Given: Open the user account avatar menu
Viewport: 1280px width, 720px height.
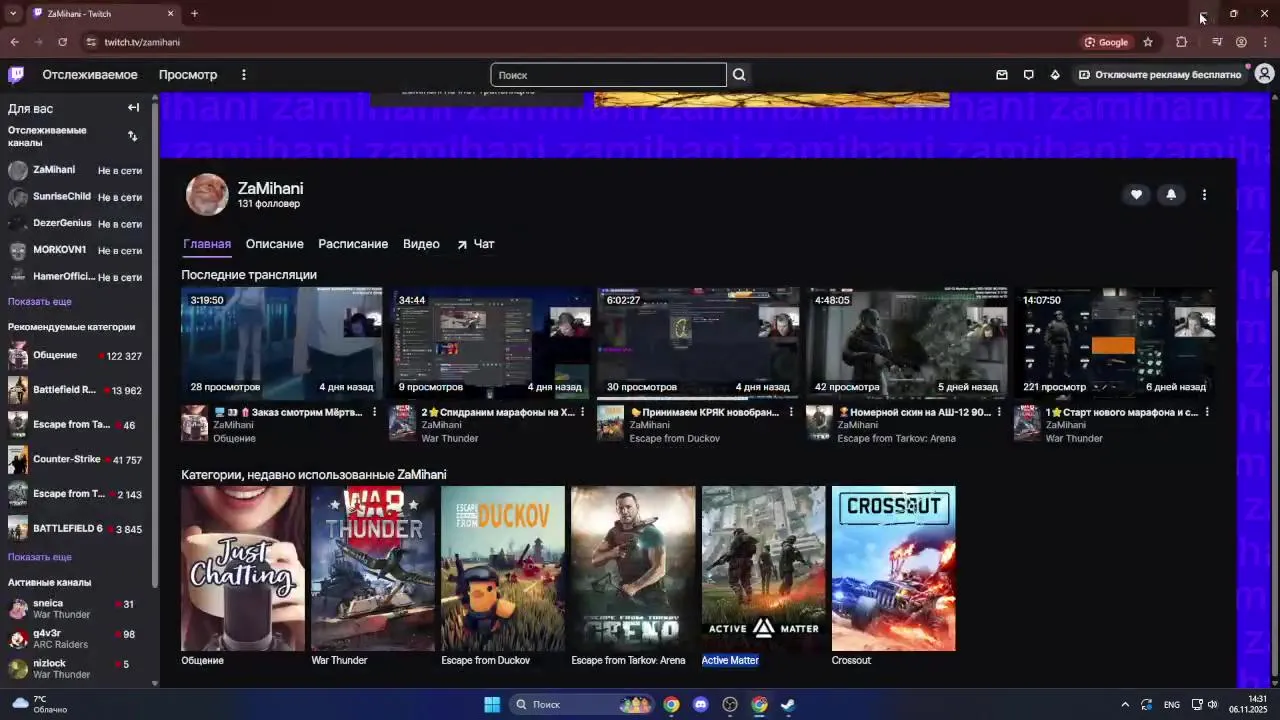Looking at the screenshot, I should tap(1264, 74).
